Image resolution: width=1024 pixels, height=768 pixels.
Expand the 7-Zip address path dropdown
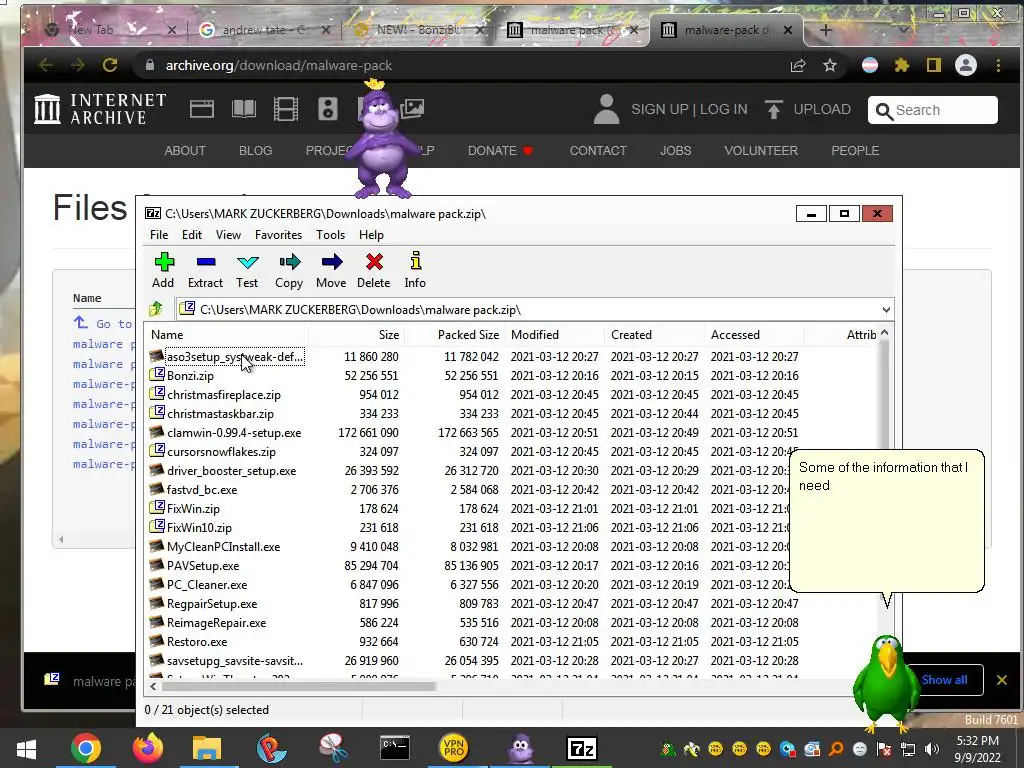tap(886, 310)
